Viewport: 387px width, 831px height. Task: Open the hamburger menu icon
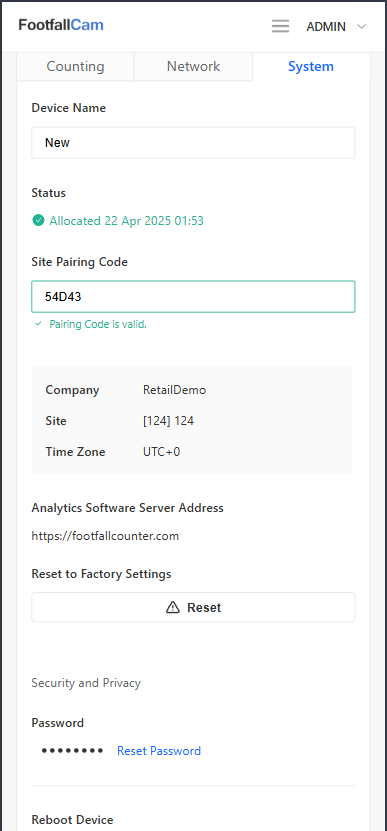(280, 26)
